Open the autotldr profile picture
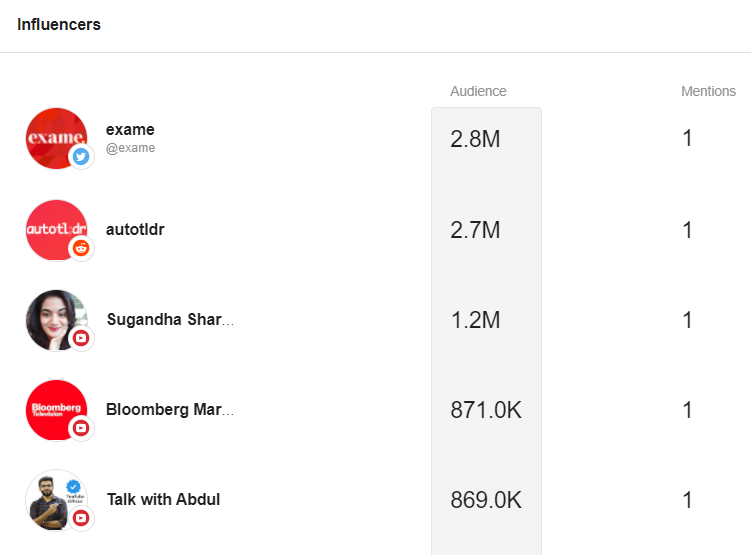 [57, 230]
